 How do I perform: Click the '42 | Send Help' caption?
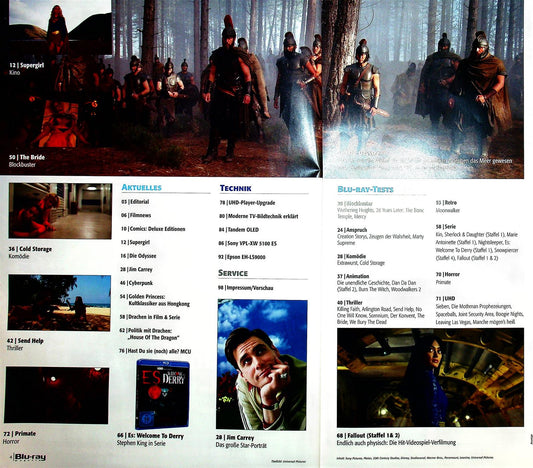(25, 341)
